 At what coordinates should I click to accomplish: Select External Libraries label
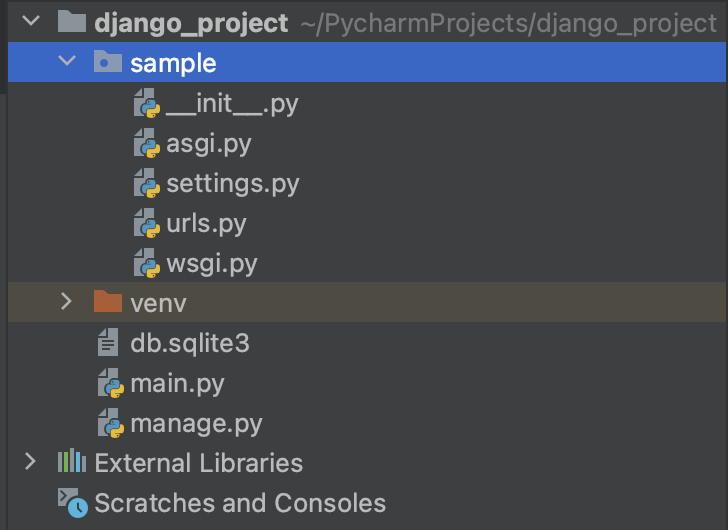click(199, 463)
